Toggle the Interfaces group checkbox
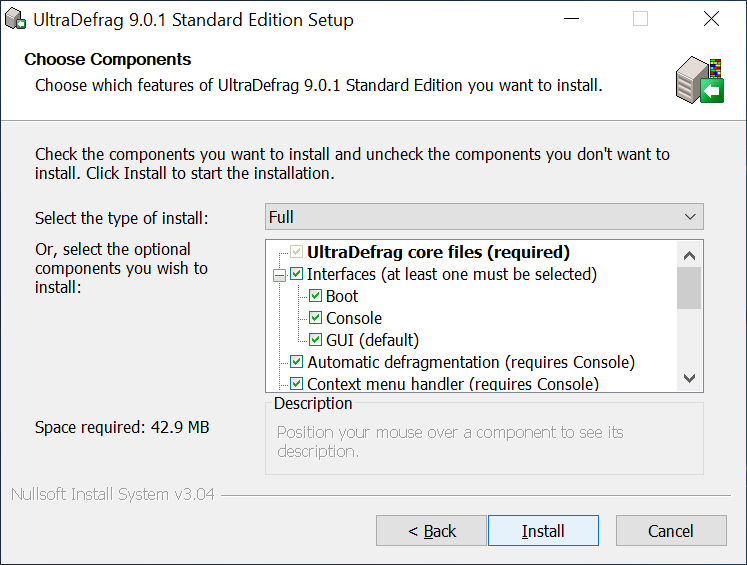This screenshot has height=565, width=747. (297, 274)
